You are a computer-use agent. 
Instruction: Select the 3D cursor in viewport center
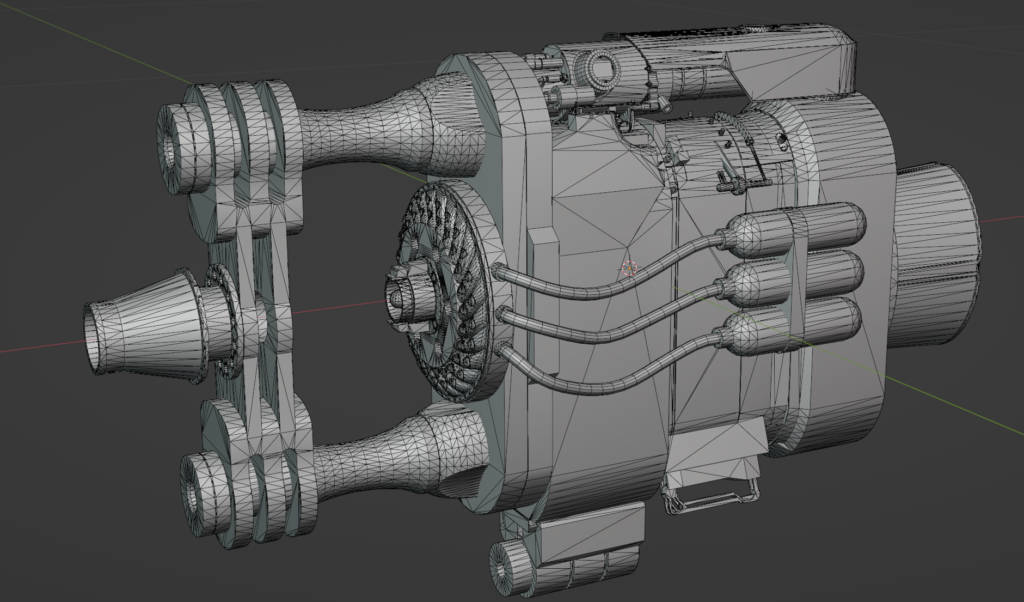click(x=628, y=268)
